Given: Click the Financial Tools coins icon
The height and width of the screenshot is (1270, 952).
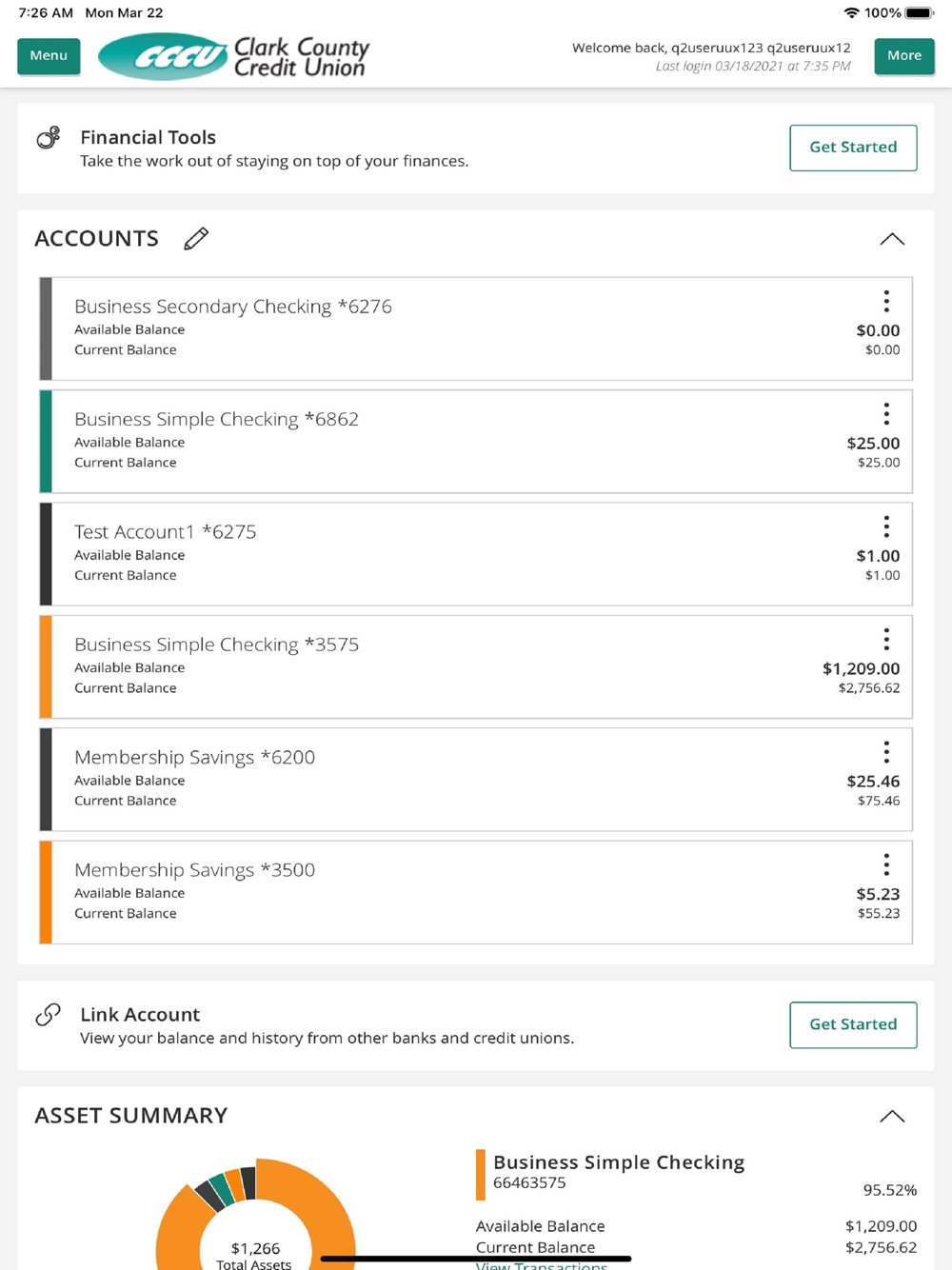Looking at the screenshot, I should 49,138.
